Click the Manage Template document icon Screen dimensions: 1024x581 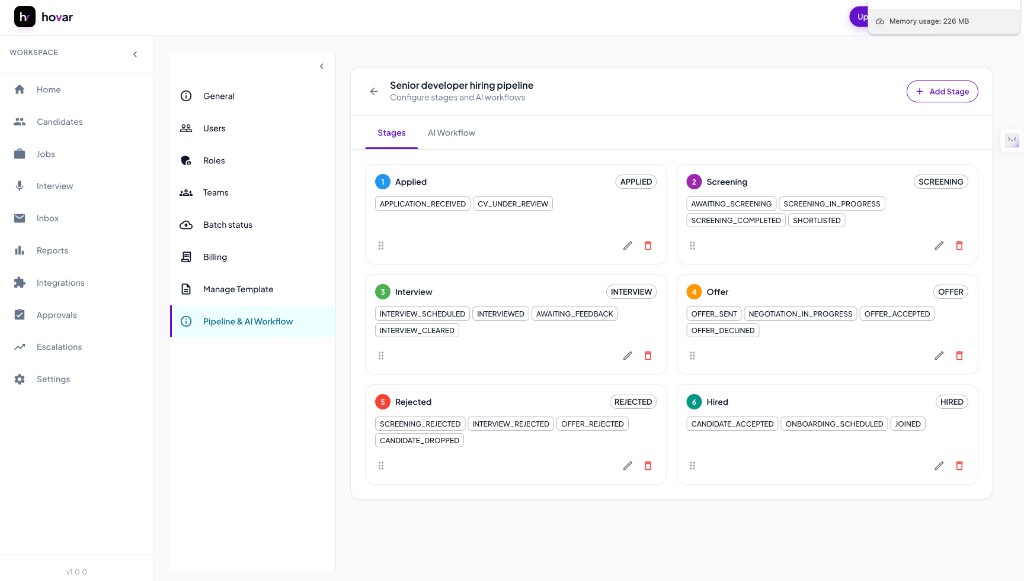tap(186, 289)
